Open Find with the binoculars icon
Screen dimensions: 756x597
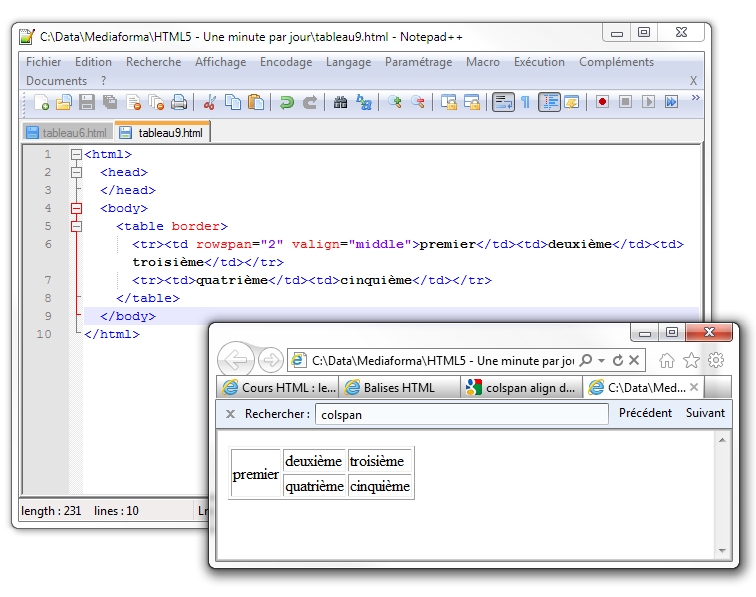pos(340,102)
